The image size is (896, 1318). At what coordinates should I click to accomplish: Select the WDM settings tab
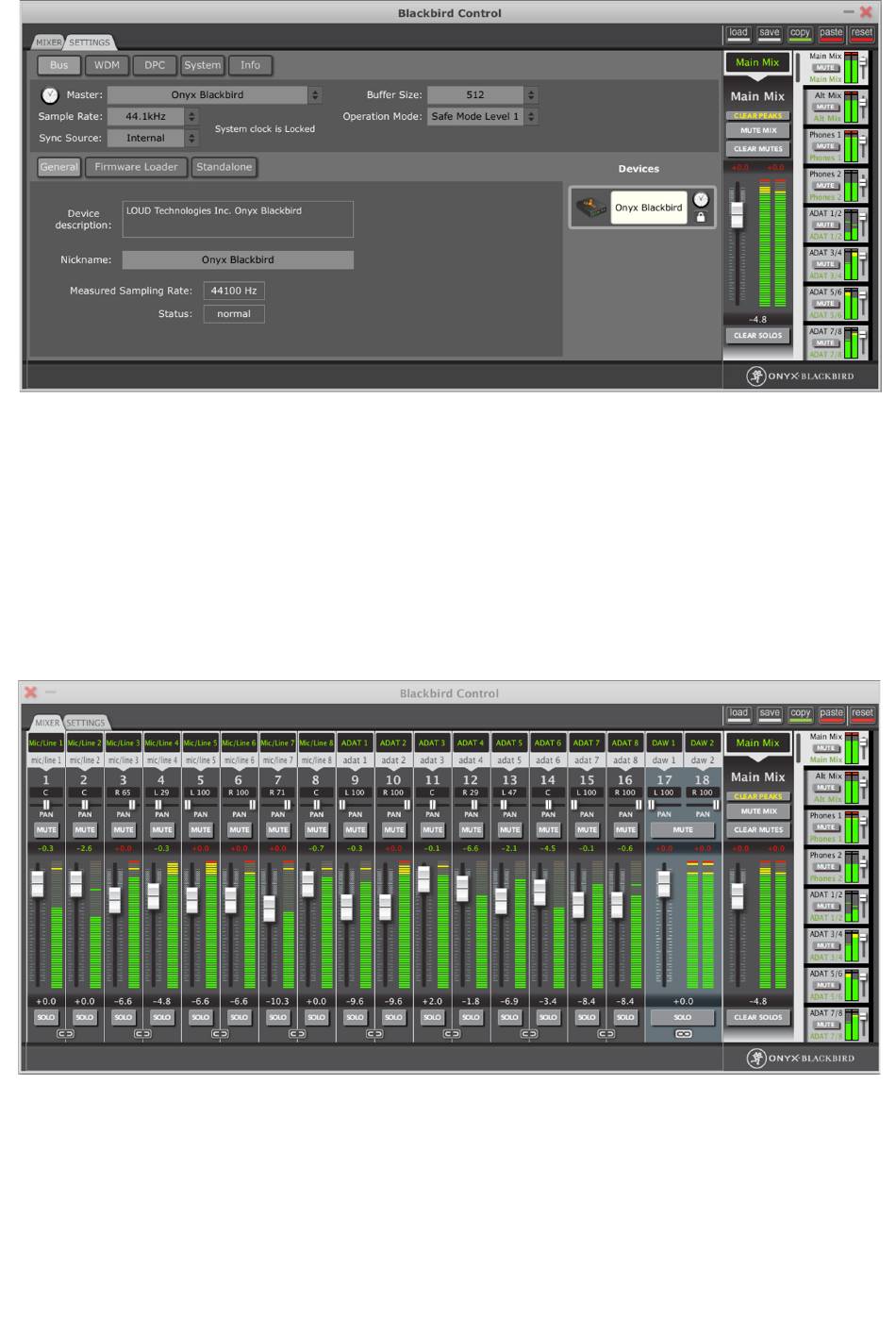pyautogui.click(x=107, y=65)
